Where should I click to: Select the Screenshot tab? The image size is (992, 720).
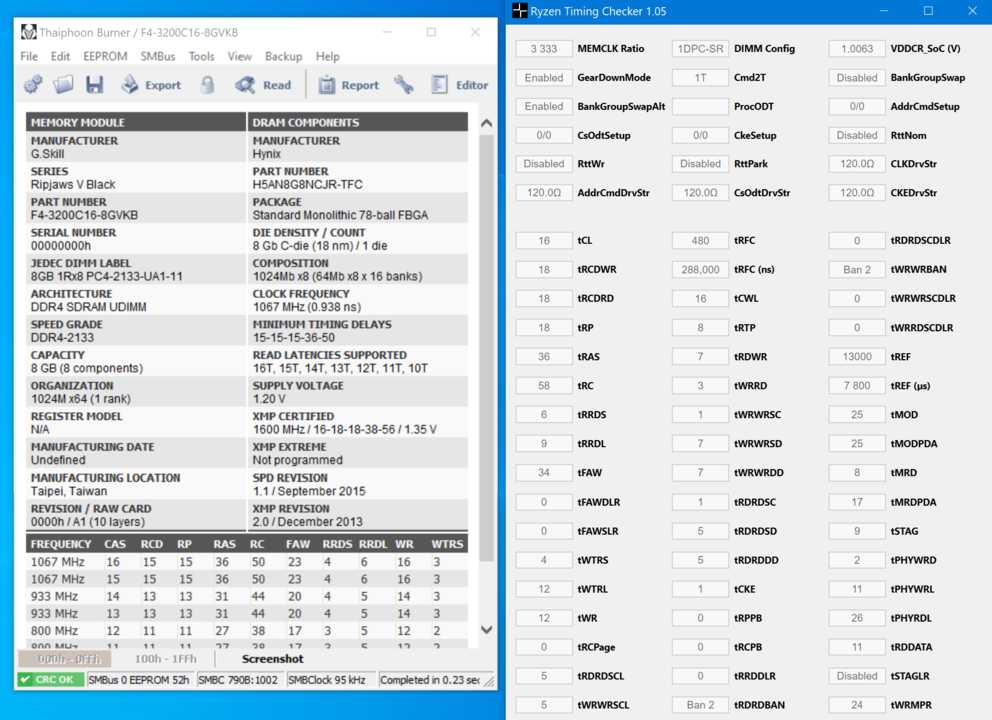pyautogui.click(x=273, y=659)
